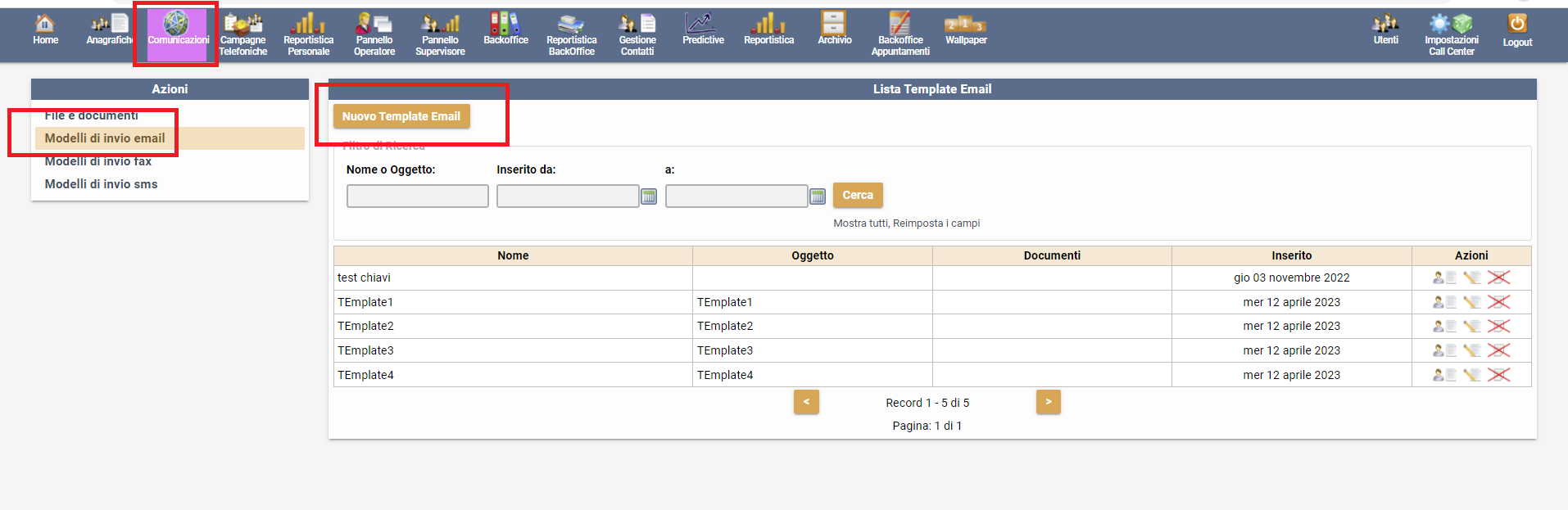Click user-document icon in test chiavi row
Viewport: 1568px width, 510px height.
(1443, 278)
